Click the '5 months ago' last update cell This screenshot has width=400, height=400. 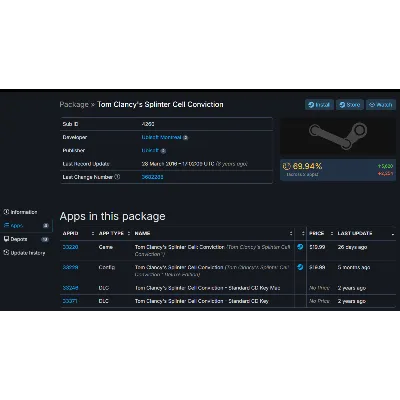pyautogui.click(x=353, y=267)
